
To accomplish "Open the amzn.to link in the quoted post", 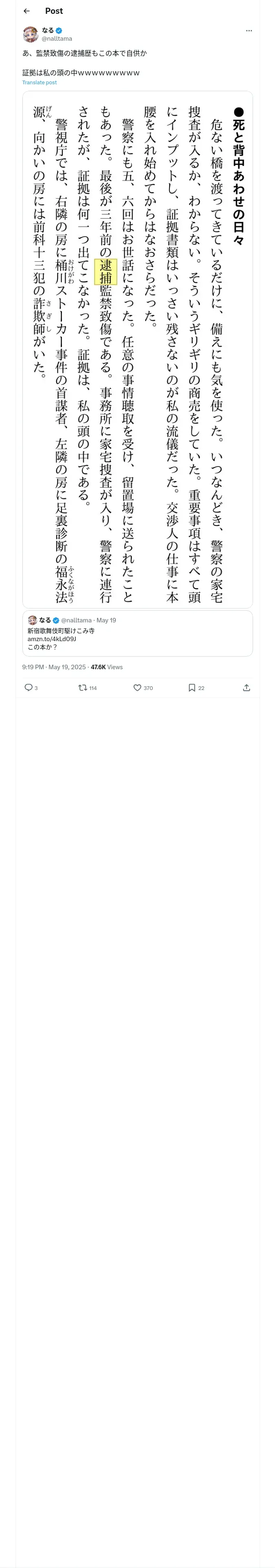I will [52, 639].
